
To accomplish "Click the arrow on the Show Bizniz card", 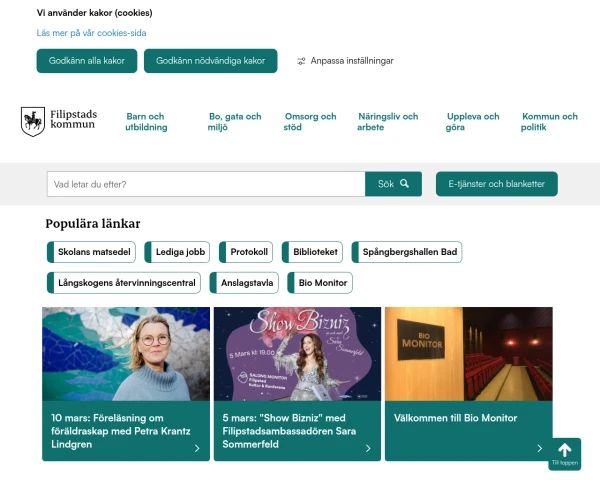I will click(x=368, y=449).
